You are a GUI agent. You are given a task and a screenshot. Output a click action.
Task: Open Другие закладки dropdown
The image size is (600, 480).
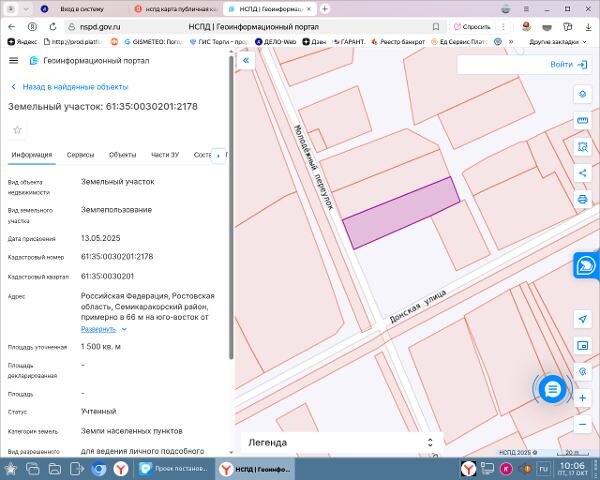click(x=558, y=42)
